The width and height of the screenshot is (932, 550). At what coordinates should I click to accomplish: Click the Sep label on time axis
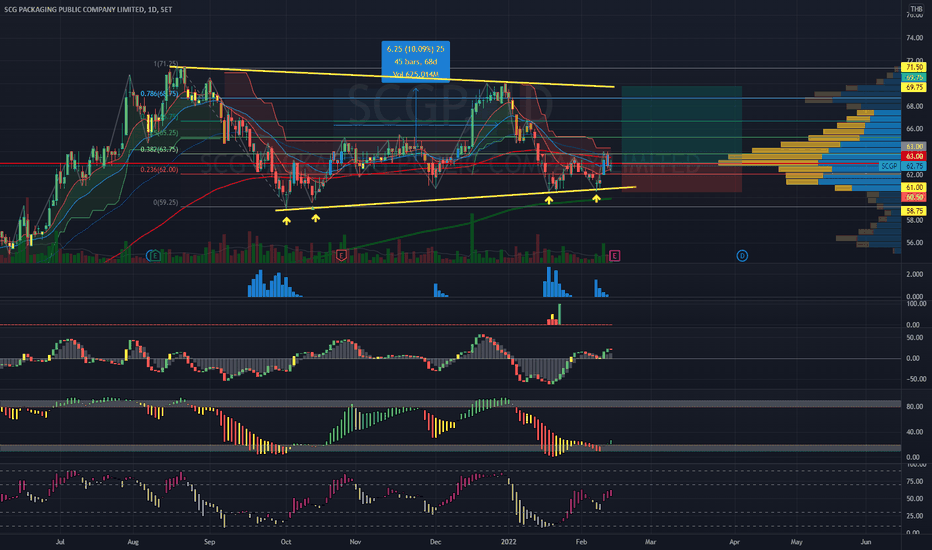point(209,542)
